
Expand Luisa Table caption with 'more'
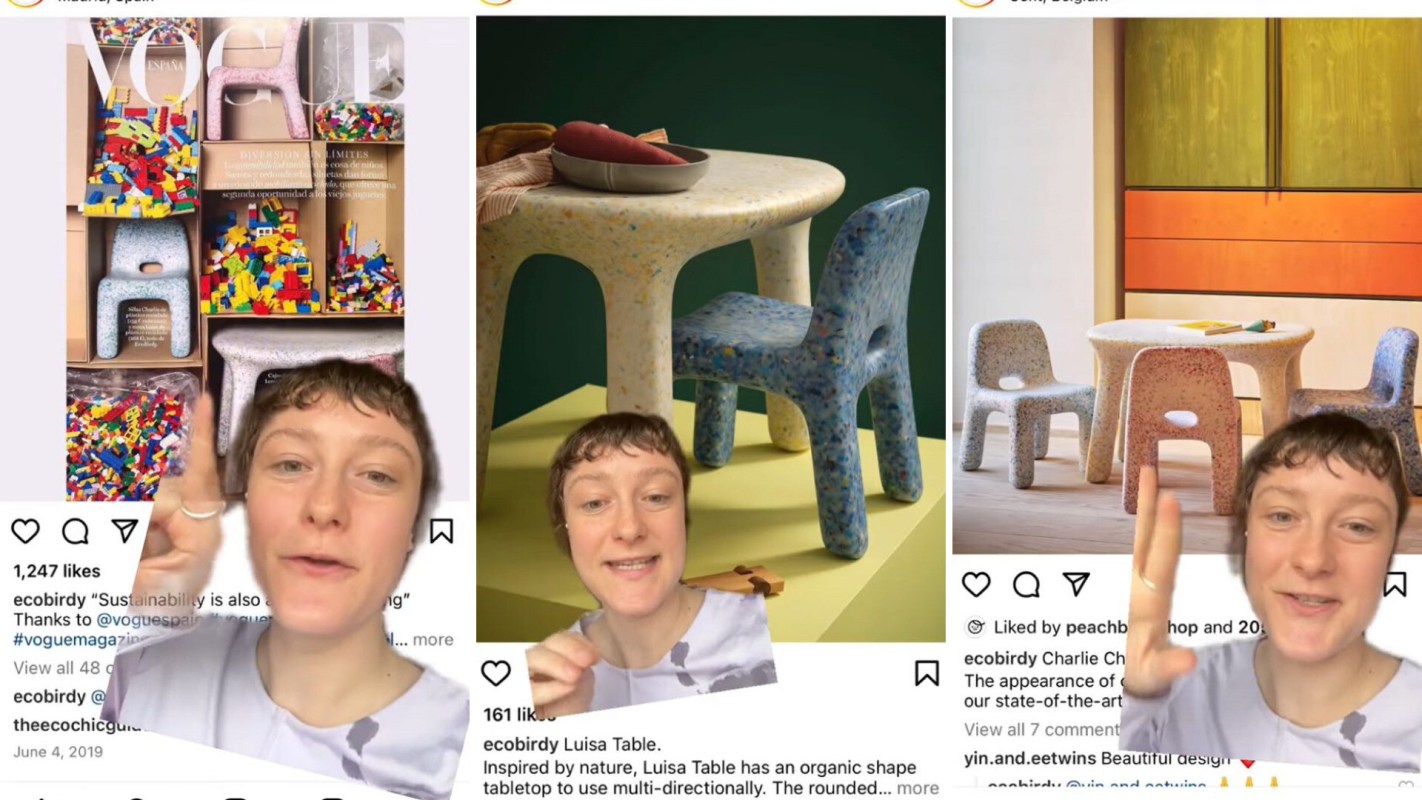(918, 788)
